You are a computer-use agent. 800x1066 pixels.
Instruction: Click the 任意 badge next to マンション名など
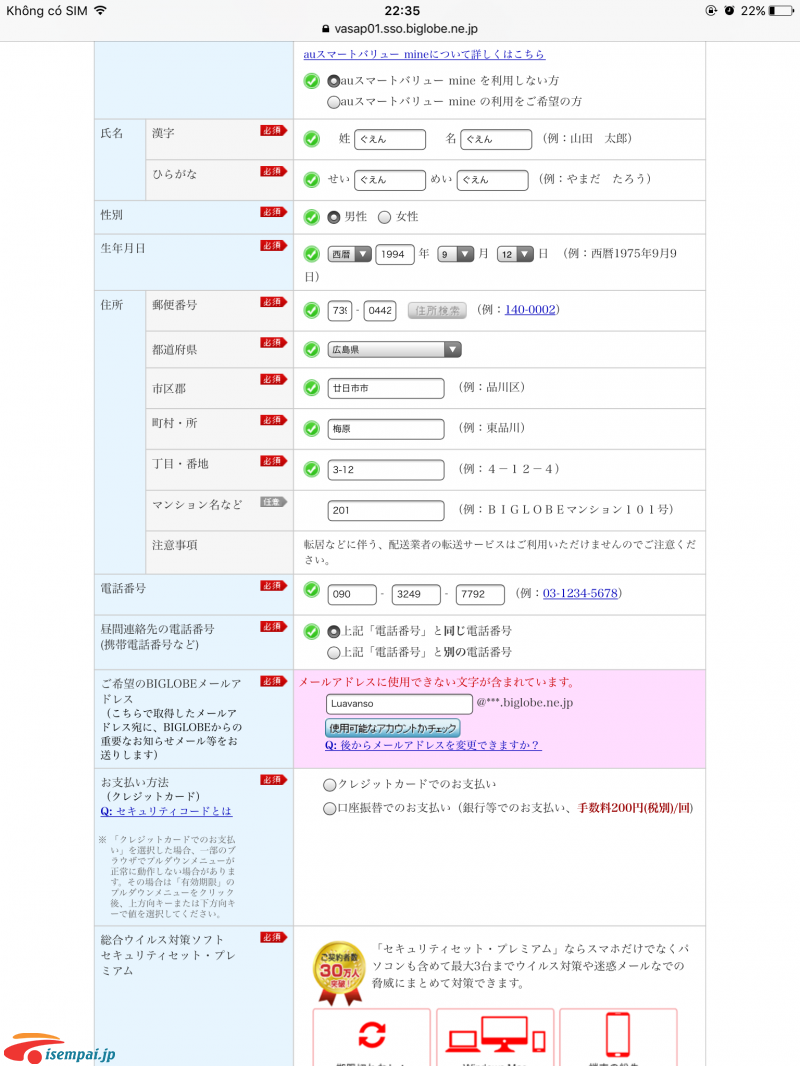point(273,502)
